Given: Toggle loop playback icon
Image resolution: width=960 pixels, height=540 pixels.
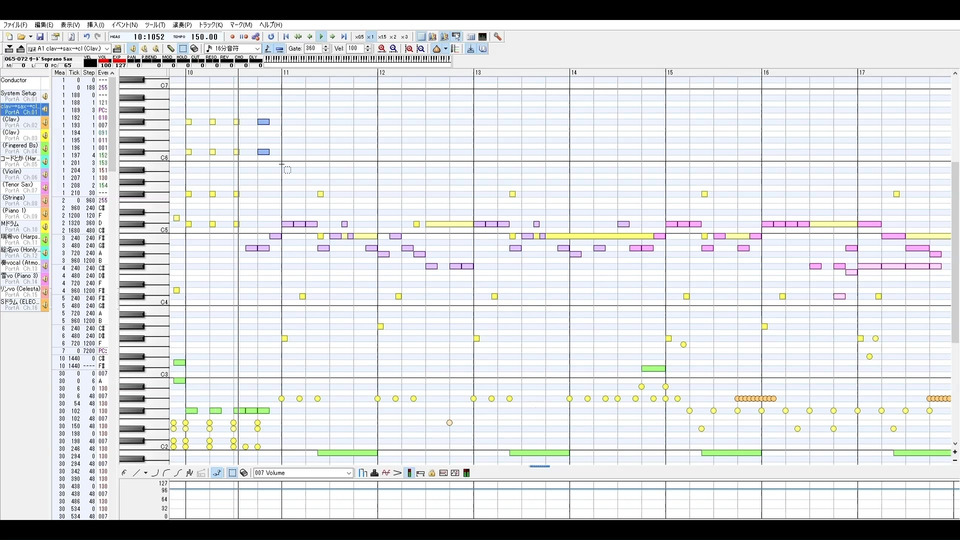Looking at the screenshot, I should [x=271, y=37].
